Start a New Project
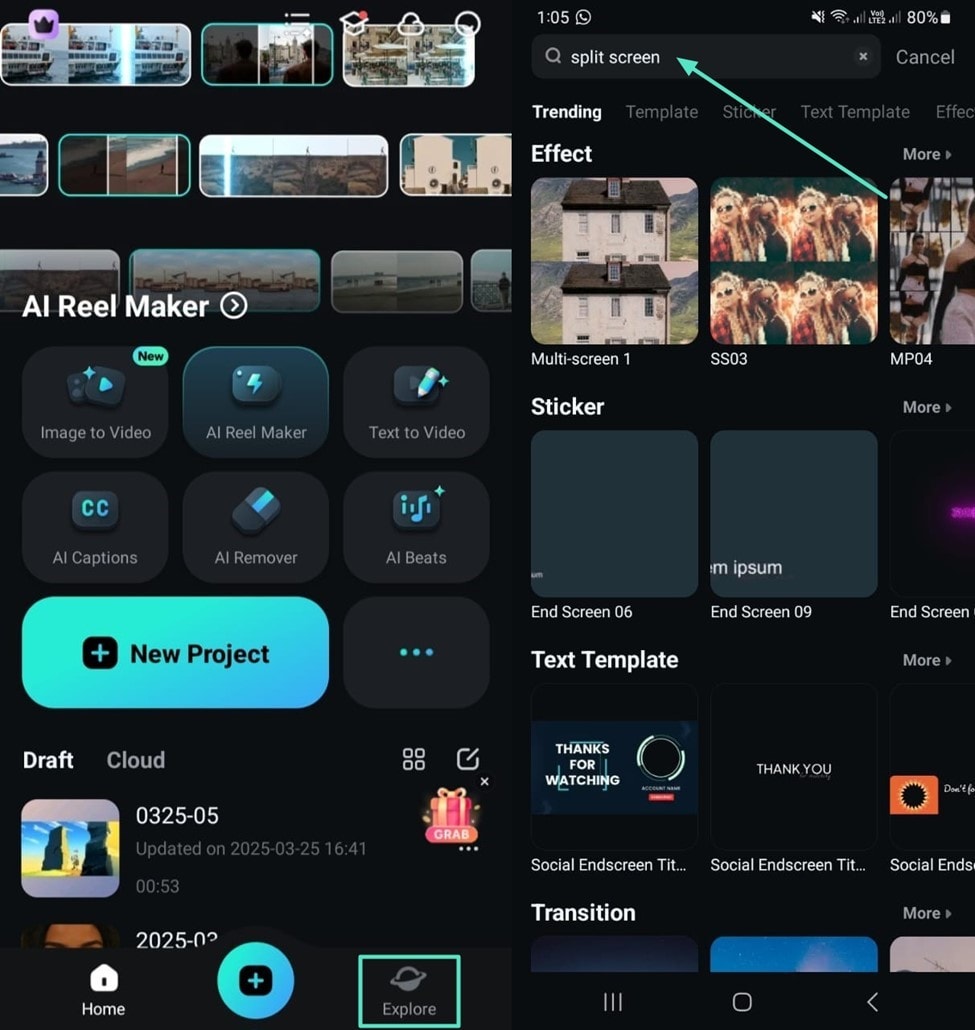 (175, 652)
